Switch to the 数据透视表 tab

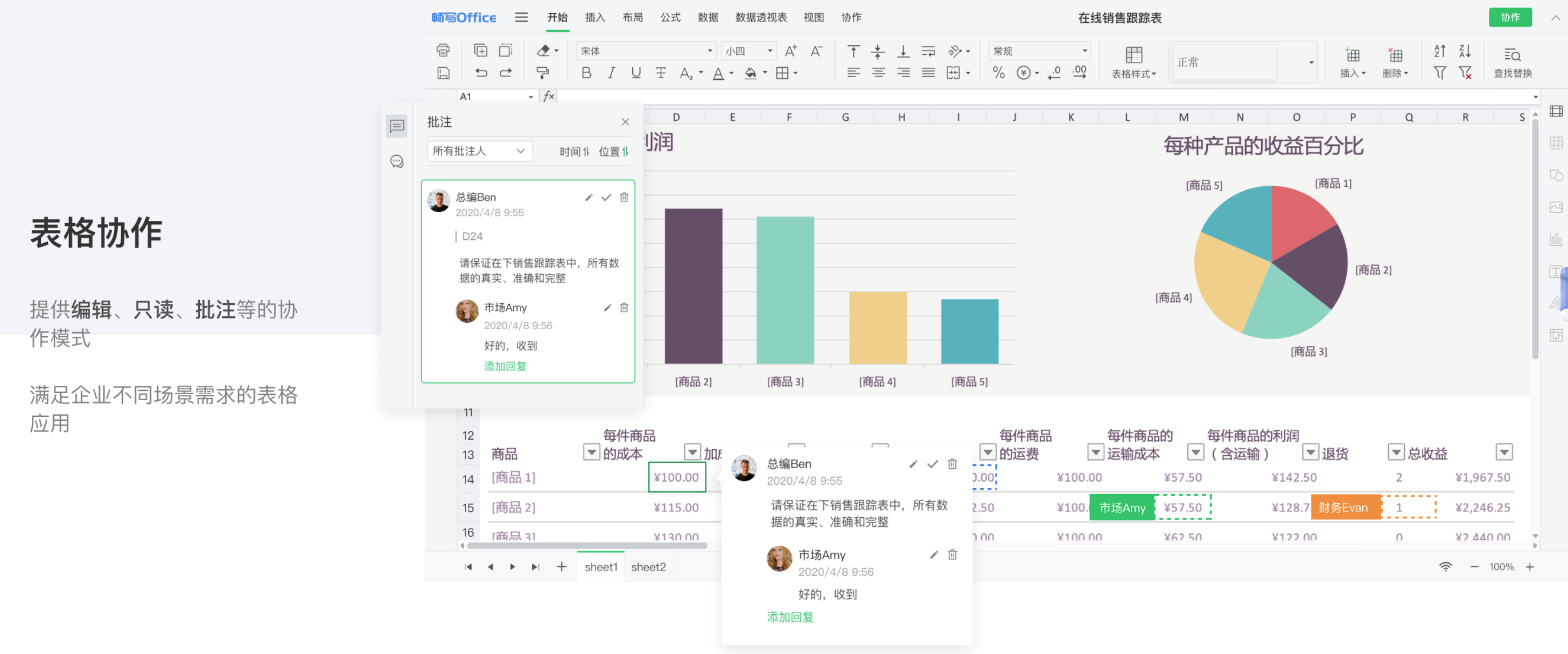coord(761,17)
